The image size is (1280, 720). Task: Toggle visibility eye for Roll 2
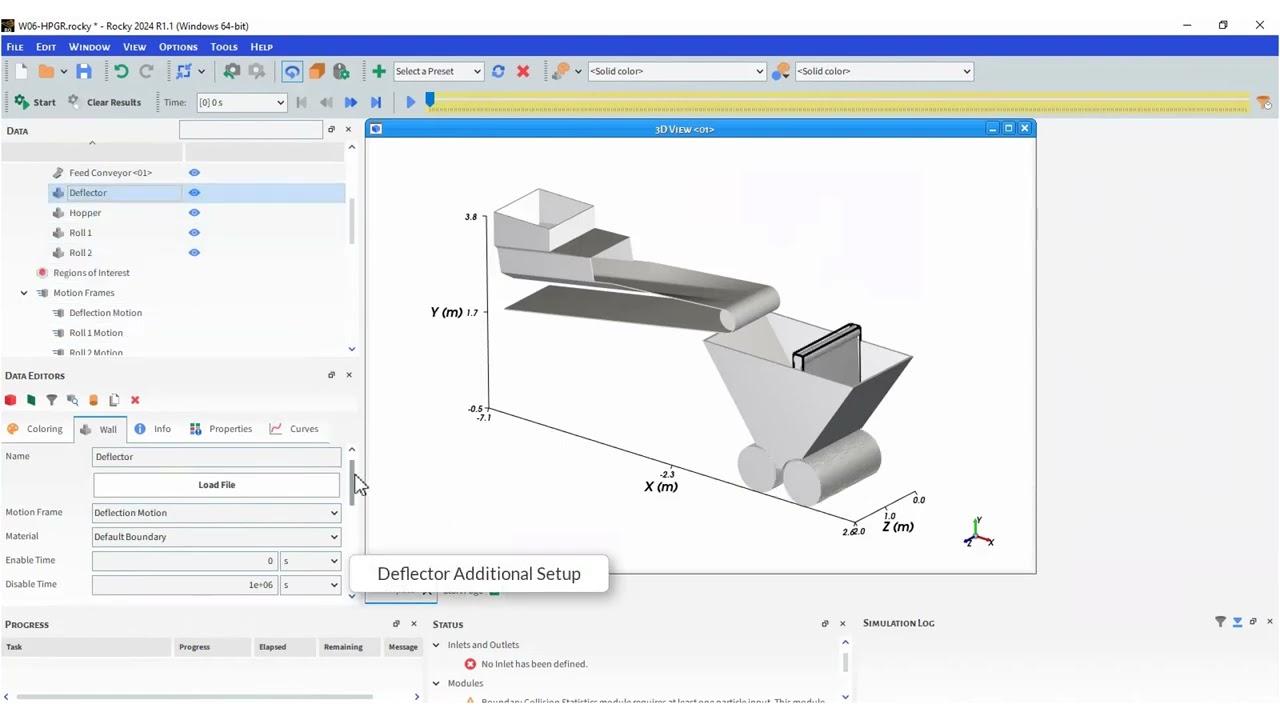pyautogui.click(x=194, y=253)
